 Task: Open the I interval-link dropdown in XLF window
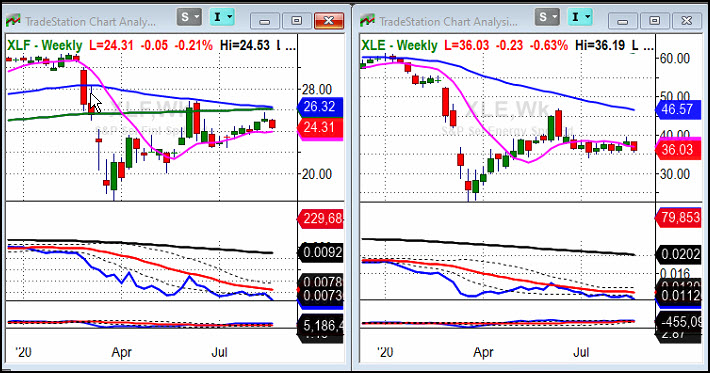click(222, 18)
